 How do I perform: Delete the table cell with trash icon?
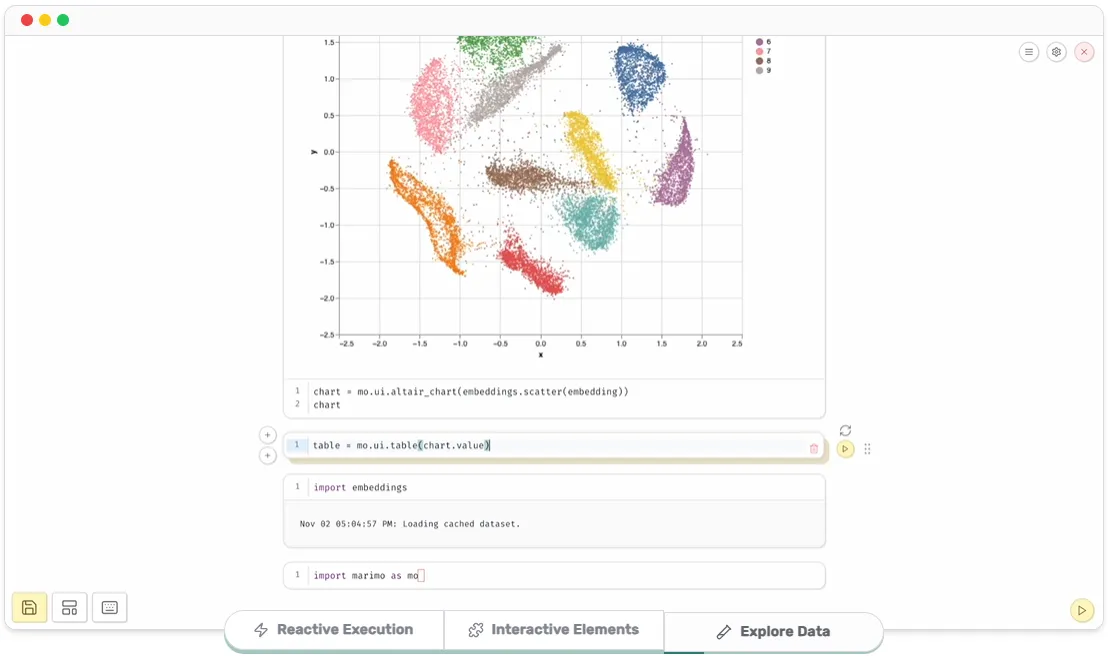click(814, 449)
